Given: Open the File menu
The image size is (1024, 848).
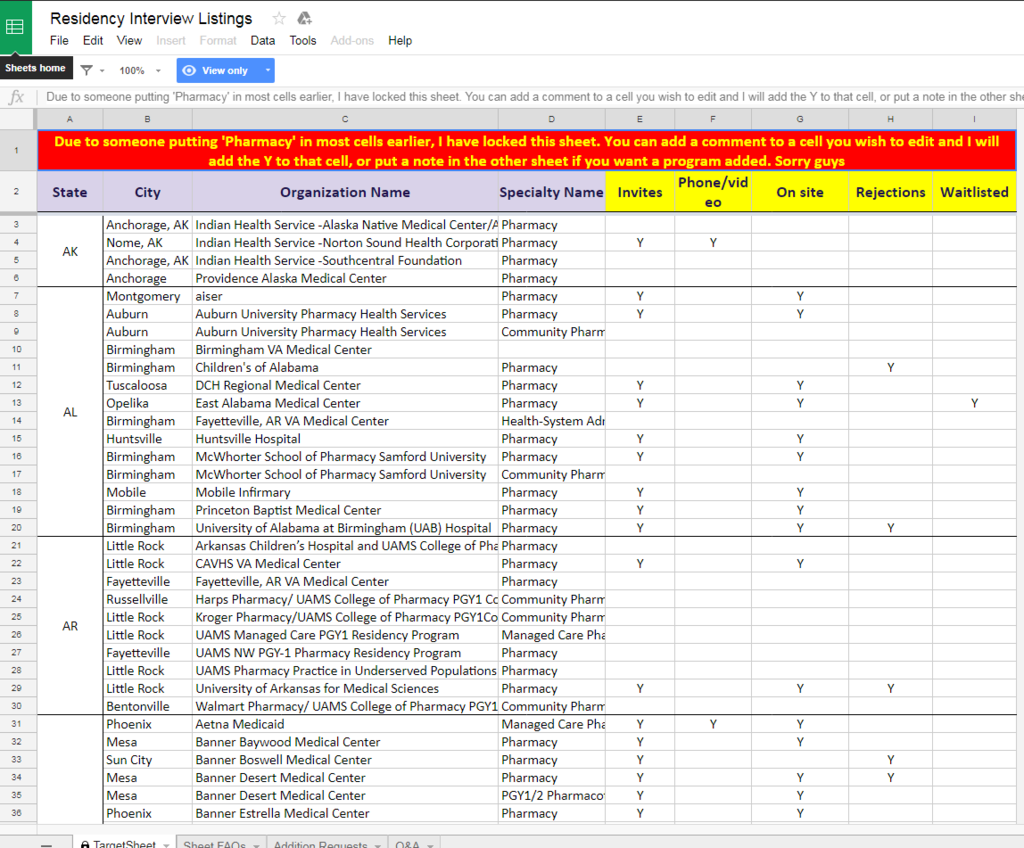Looking at the screenshot, I should [59, 41].
